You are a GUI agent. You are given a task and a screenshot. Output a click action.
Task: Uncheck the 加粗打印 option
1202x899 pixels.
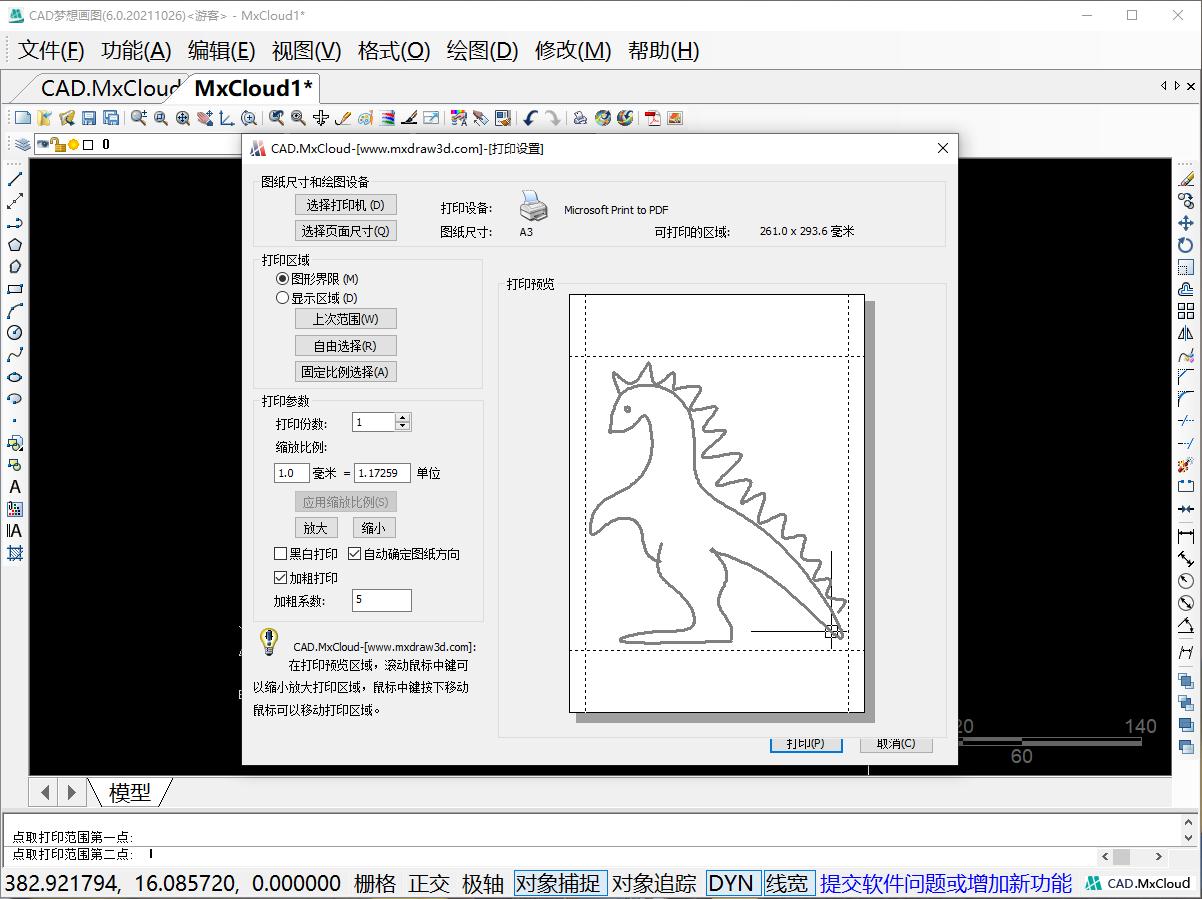[x=281, y=577]
